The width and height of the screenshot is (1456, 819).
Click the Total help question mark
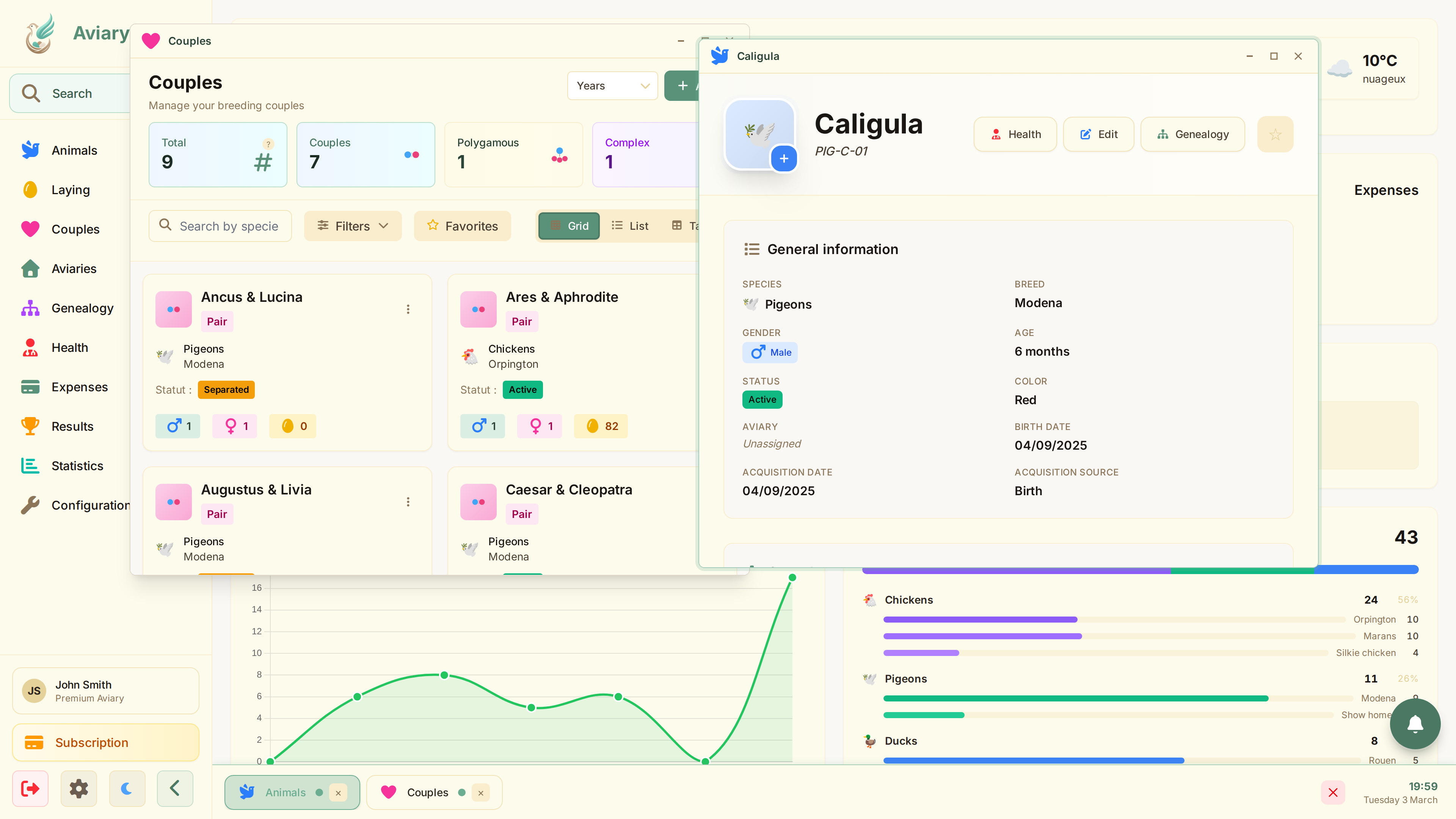pyautogui.click(x=268, y=144)
